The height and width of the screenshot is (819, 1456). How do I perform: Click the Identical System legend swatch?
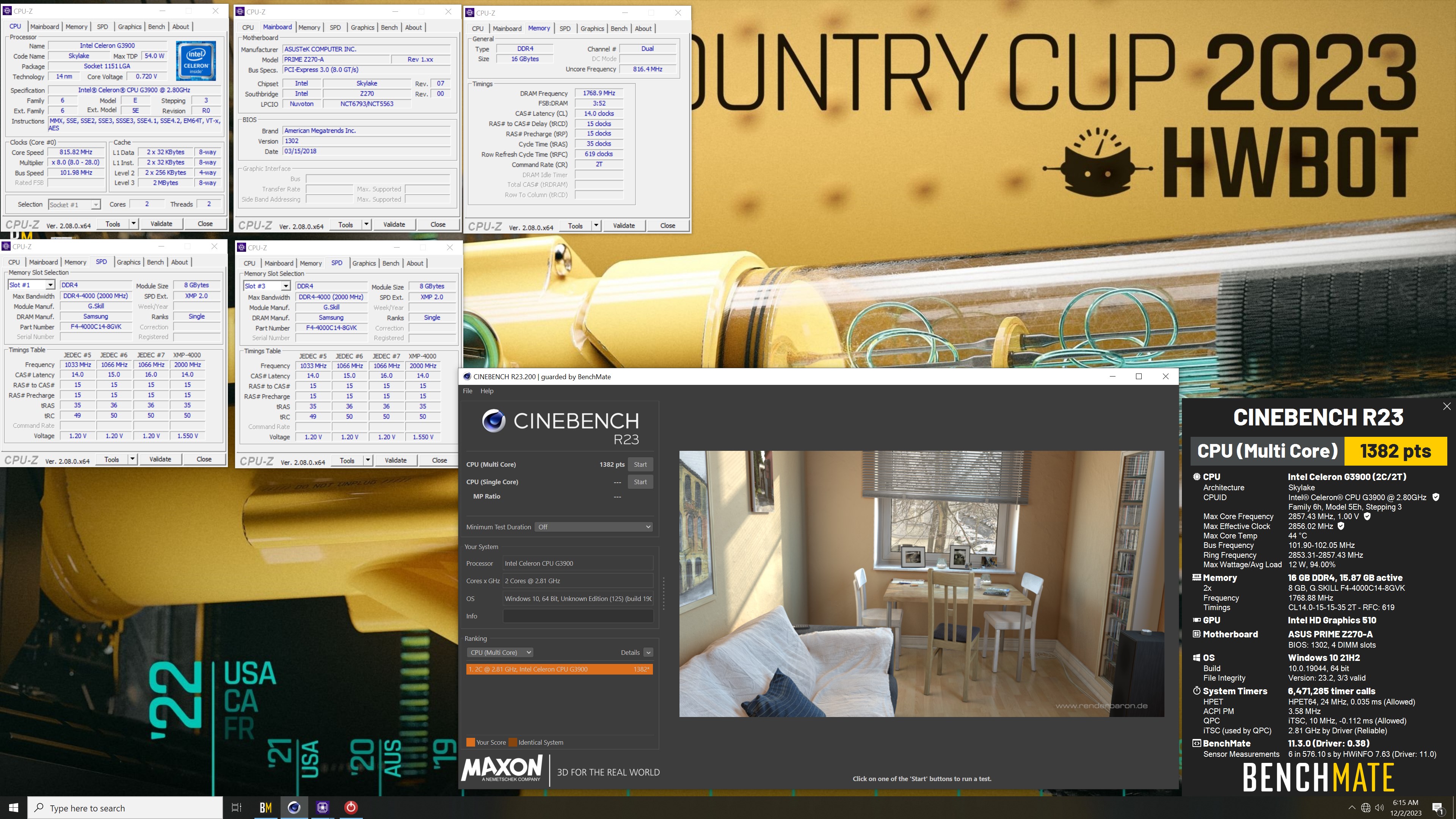tap(513, 743)
